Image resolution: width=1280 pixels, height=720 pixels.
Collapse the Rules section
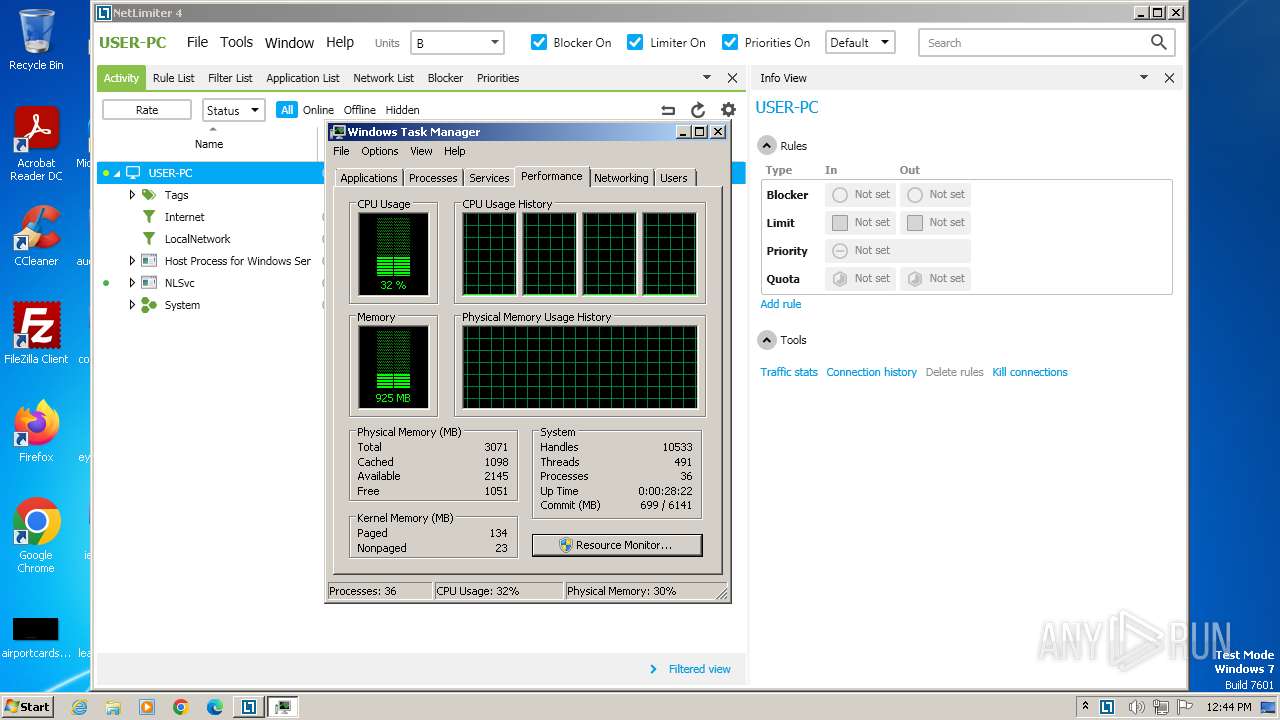(x=767, y=146)
